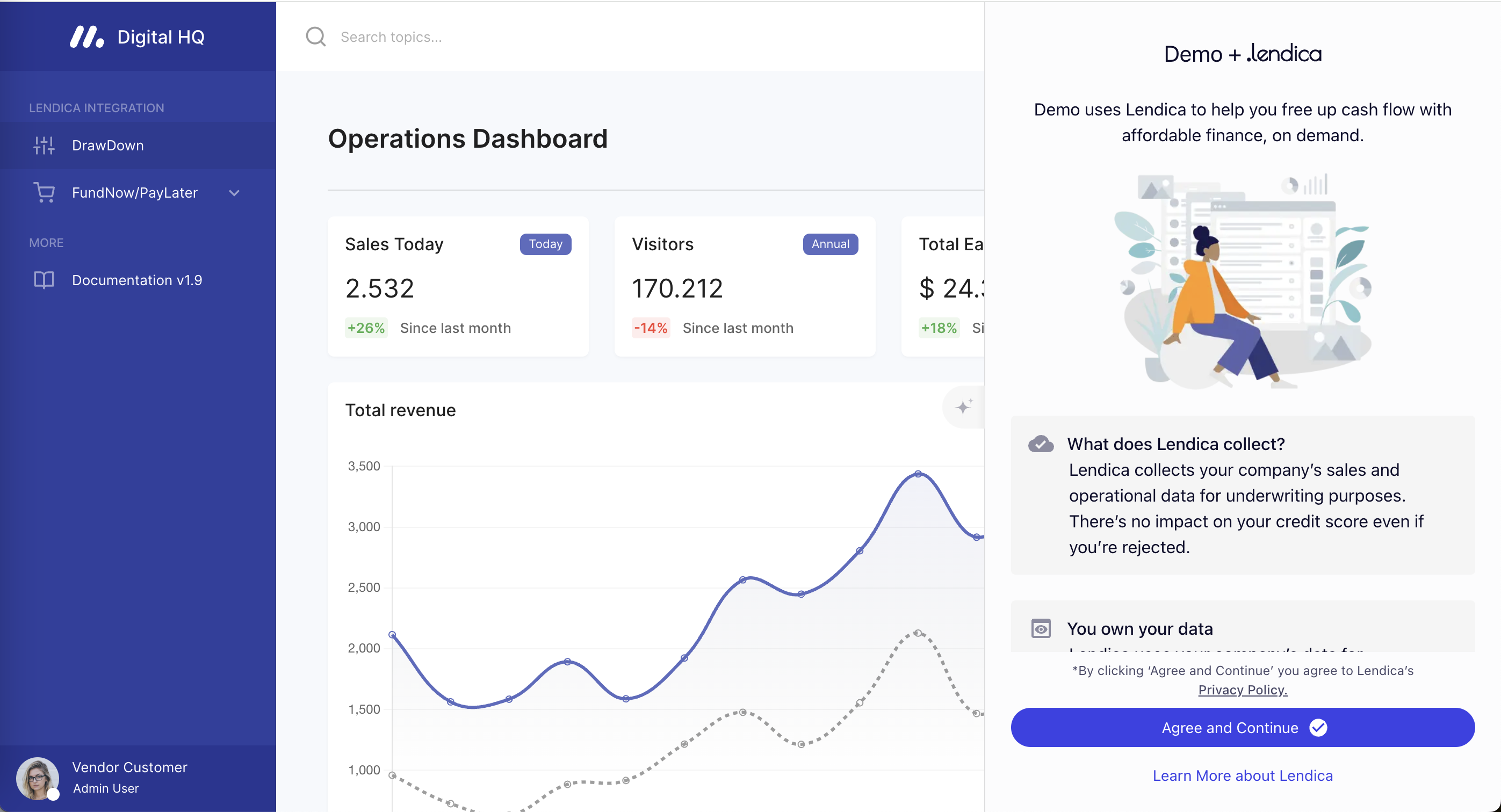
Task: Click the What does Lendica collect card
Action: tap(1242, 495)
